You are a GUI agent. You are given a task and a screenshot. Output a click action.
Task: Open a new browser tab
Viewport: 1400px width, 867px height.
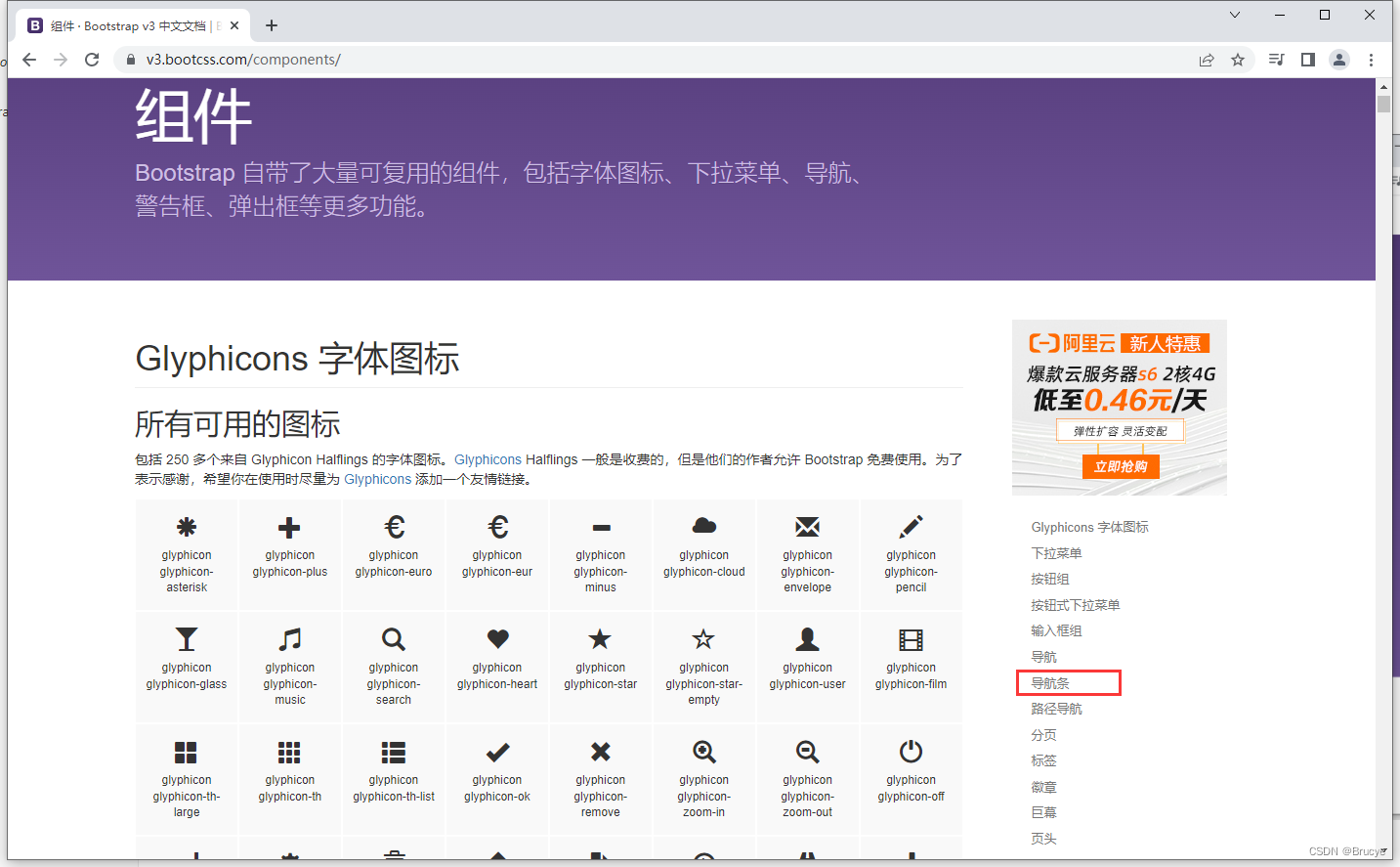[x=272, y=25]
